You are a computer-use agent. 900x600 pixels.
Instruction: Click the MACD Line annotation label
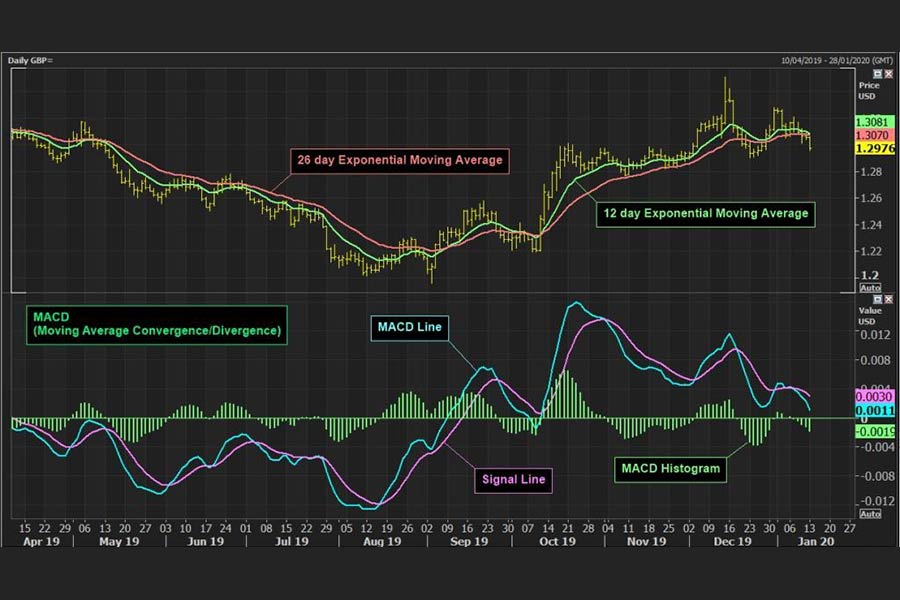point(409,327)
